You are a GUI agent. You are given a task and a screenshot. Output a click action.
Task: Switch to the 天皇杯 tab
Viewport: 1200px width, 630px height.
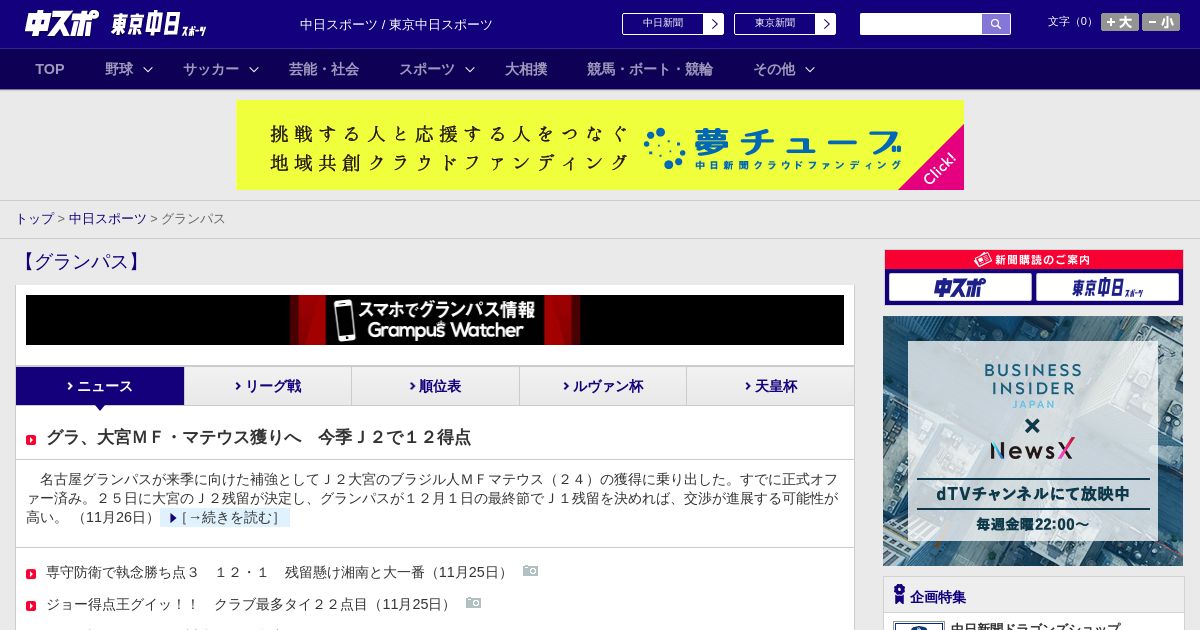770,386
